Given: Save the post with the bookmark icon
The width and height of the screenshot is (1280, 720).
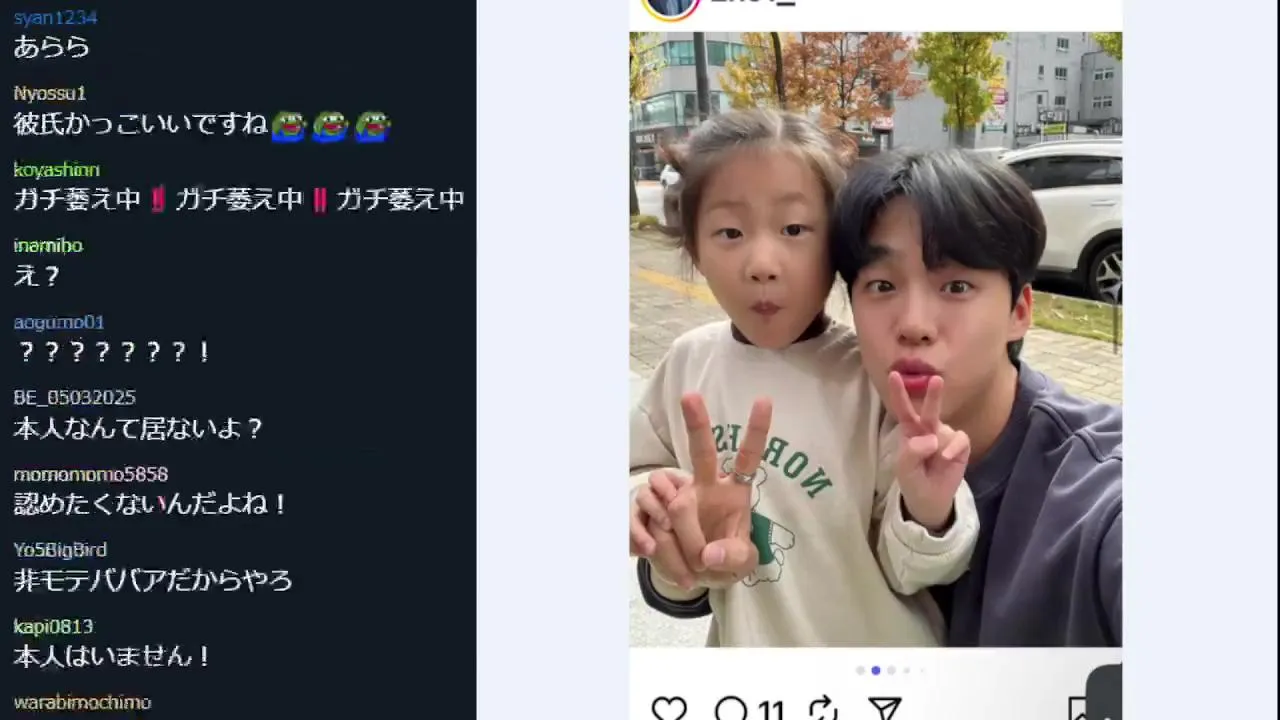Looking at the screenshot, I should 1080,709.
